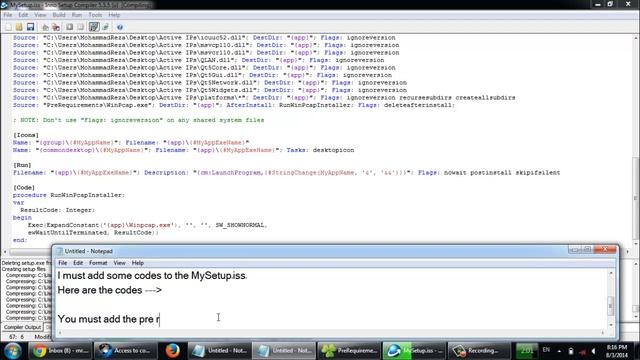The height and width of the screenshot is (360, 640).
Task: Click the QLAN.dll source line
Action: point(198,60)
